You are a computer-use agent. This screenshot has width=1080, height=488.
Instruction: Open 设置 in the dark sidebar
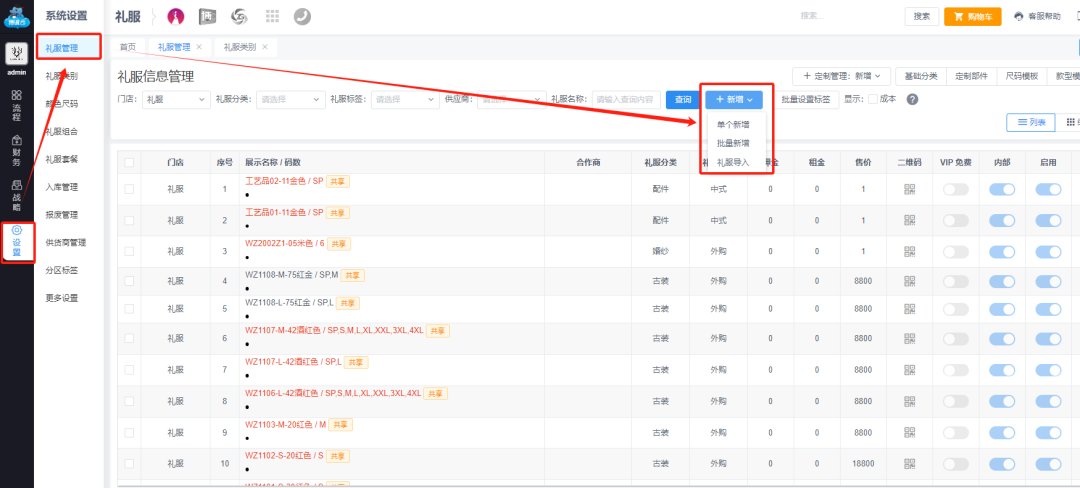[x=17, y=242]
